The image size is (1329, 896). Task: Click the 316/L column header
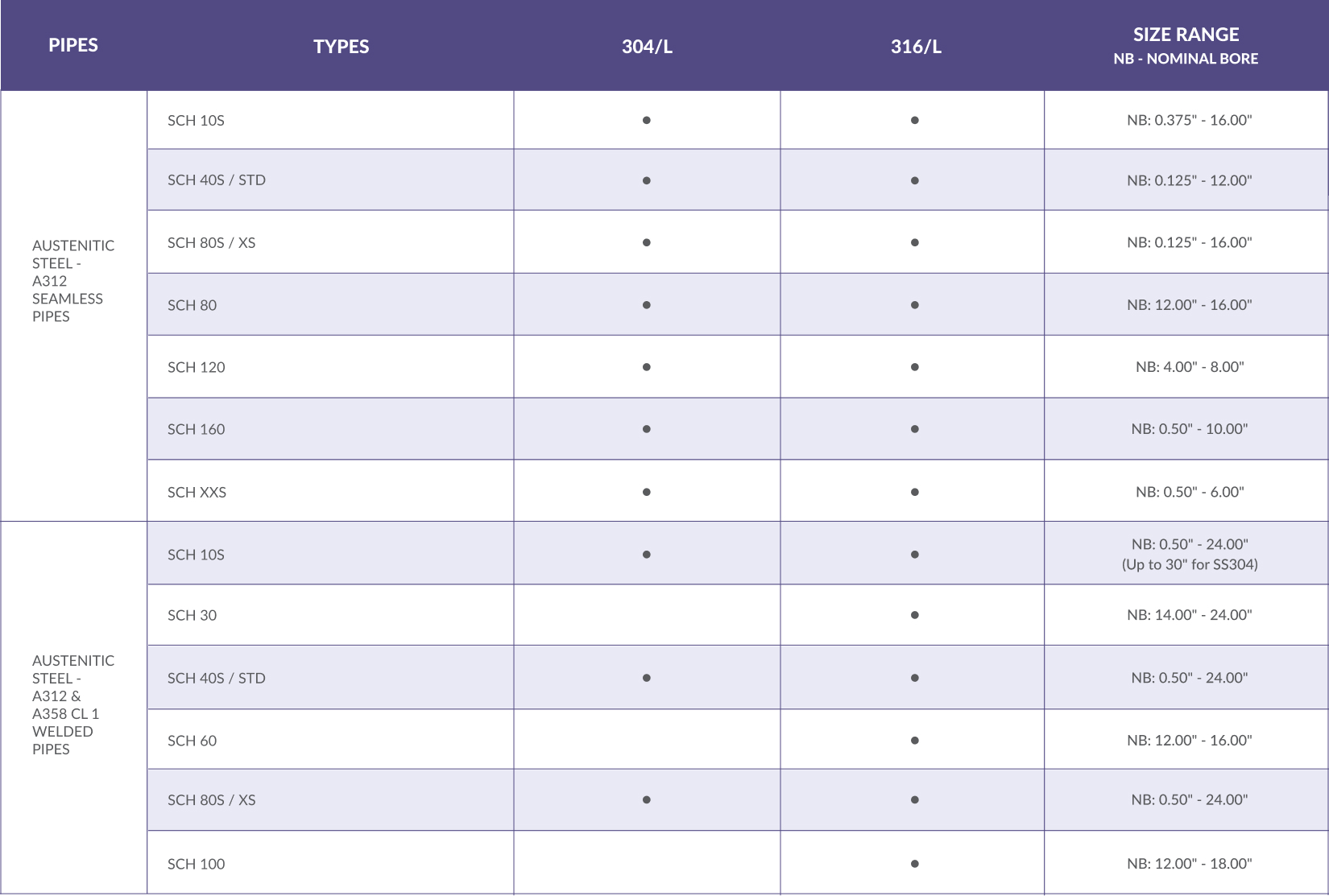[x=916, y=47]
